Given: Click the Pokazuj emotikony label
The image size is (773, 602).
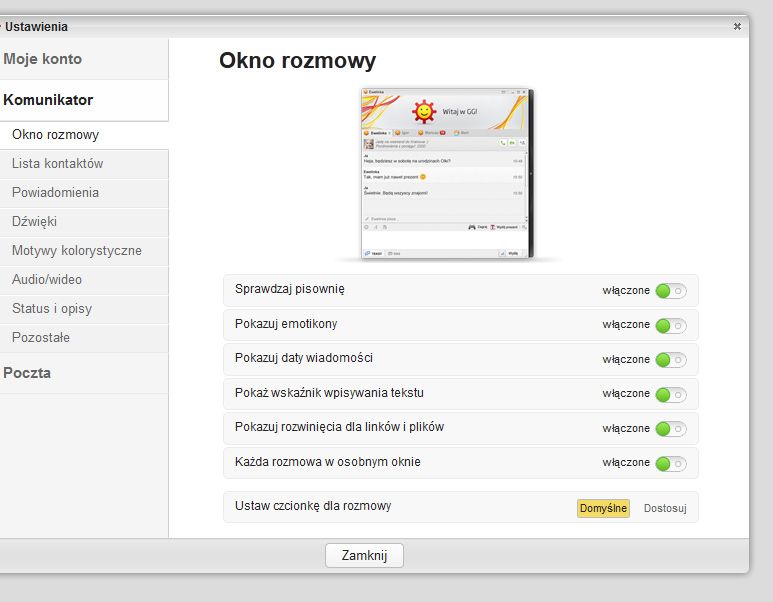Looking at the screenshot, I should click(286, 324).
